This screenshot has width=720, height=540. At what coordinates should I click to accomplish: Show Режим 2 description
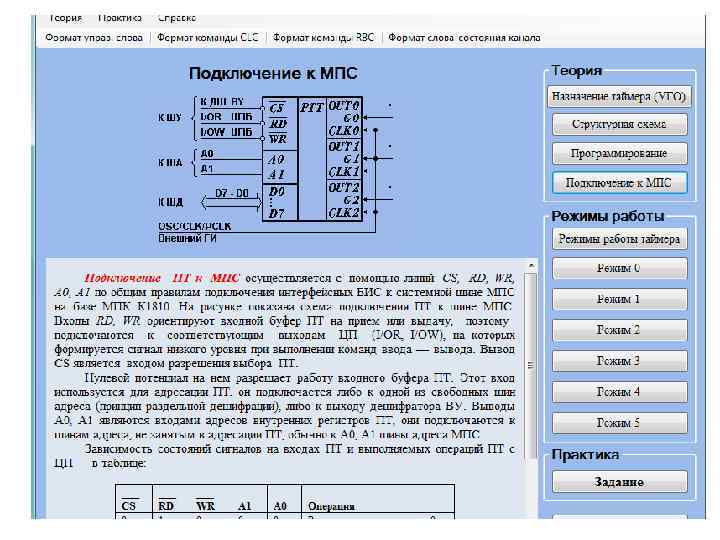click(x=619, y=330)
